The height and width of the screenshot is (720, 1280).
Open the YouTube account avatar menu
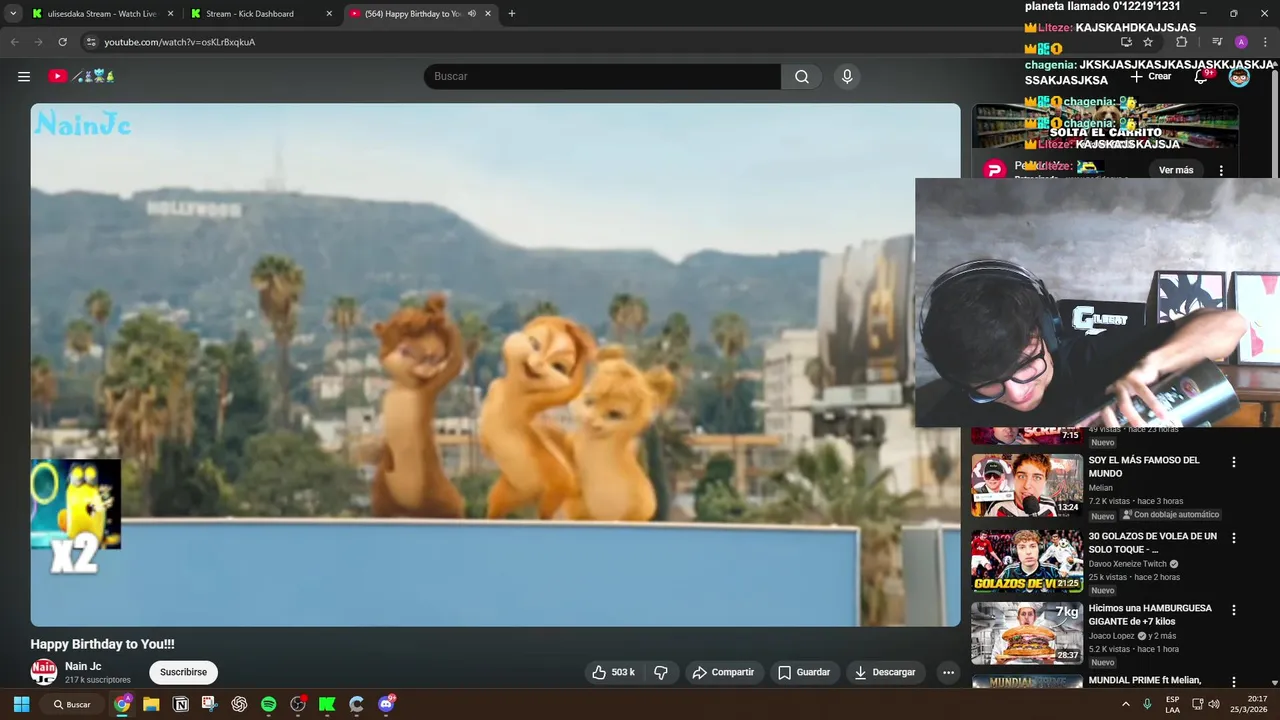(1239, 76)
